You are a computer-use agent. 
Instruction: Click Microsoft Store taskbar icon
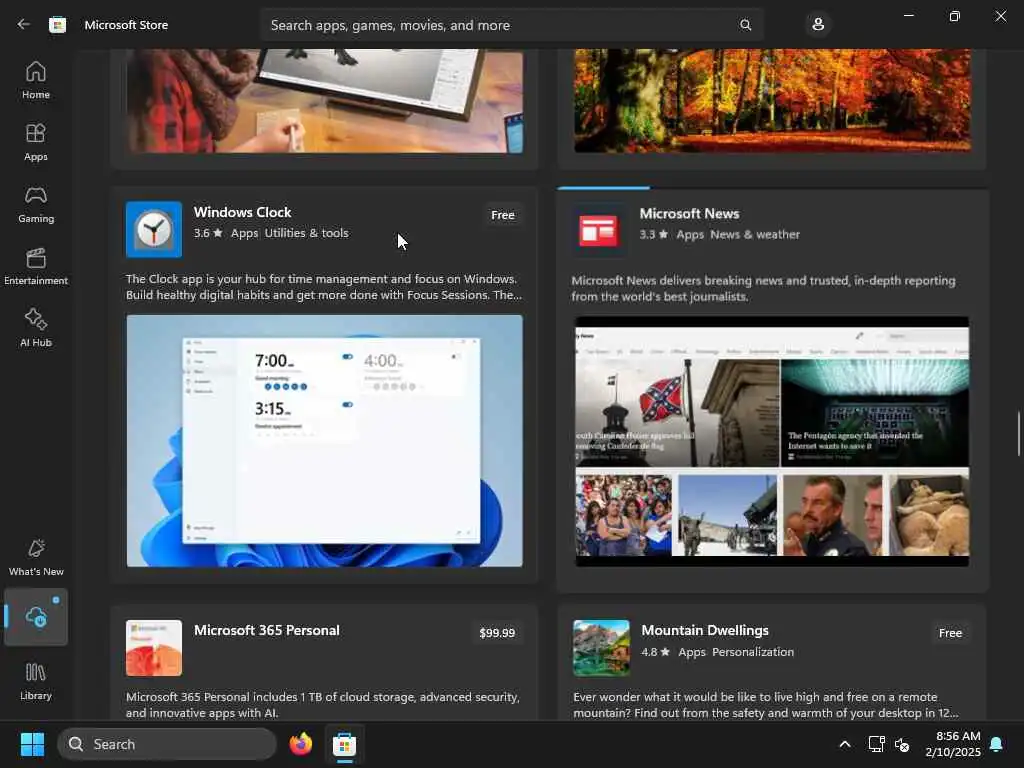pos(344,744)
